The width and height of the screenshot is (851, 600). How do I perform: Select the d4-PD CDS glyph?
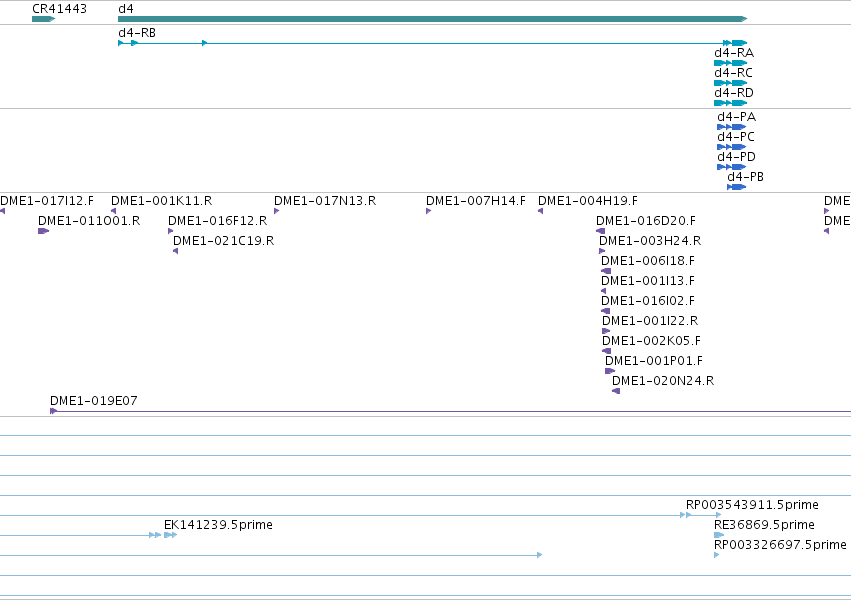click(732, 167)
